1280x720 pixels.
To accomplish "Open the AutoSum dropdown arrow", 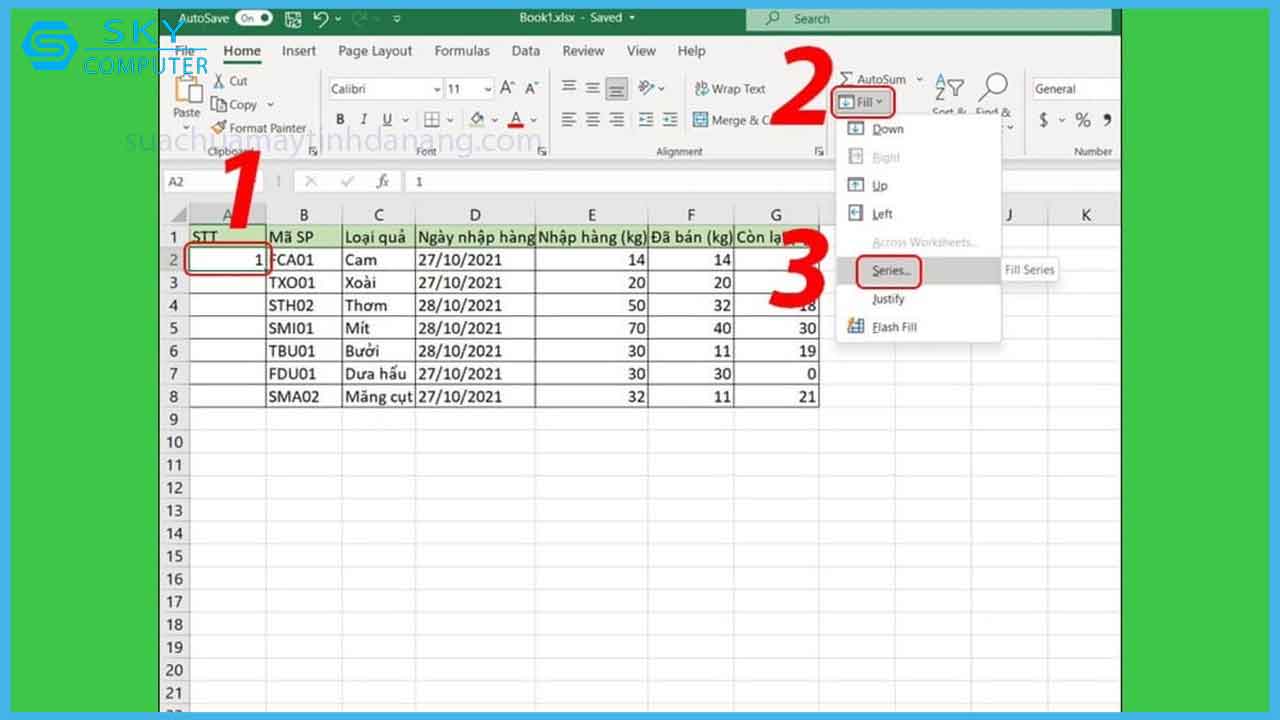I will (x=919, y=80).
